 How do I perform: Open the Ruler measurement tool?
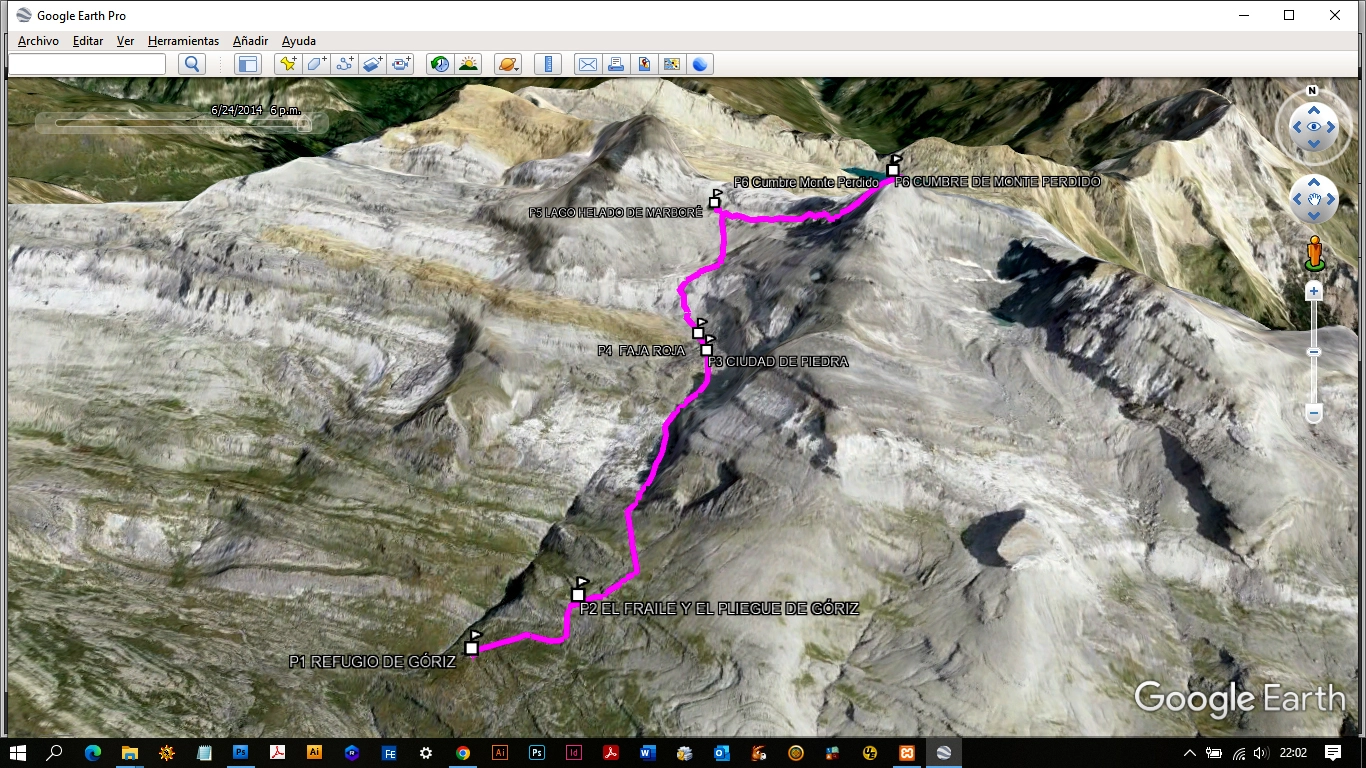(548, 63)
